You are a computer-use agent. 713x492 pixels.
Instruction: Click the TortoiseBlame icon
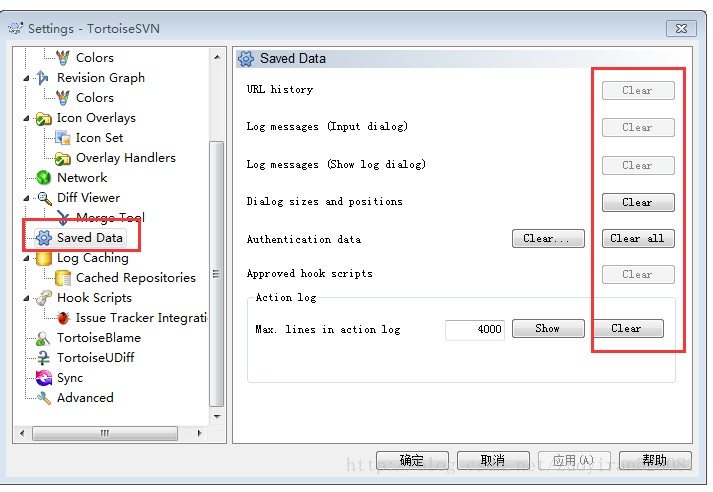[43, 338]
